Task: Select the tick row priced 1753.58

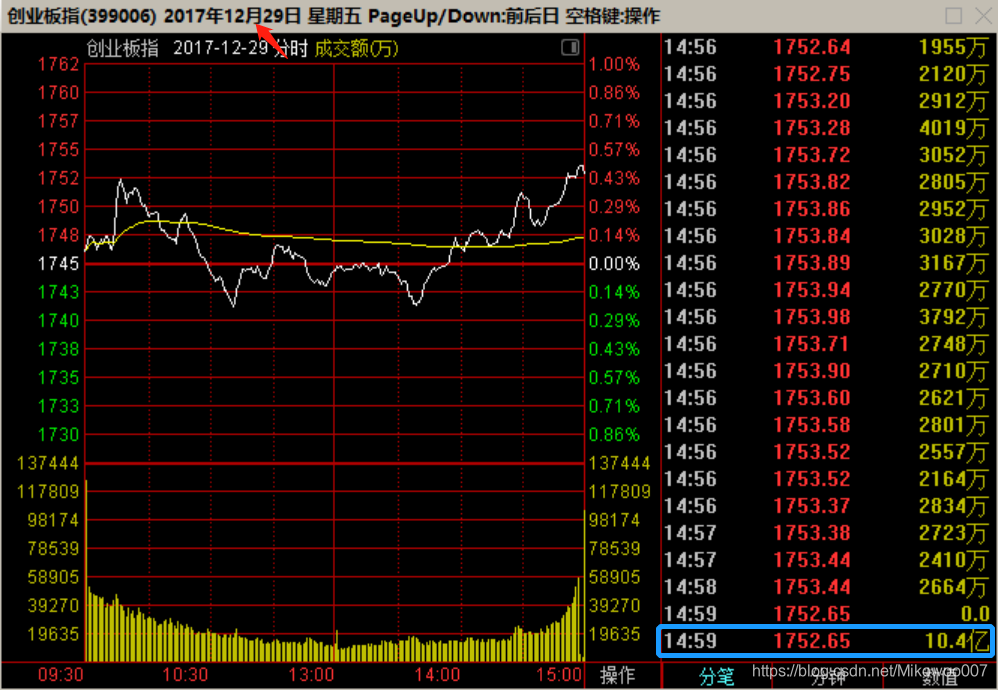Action: click(x=827, y=425)
